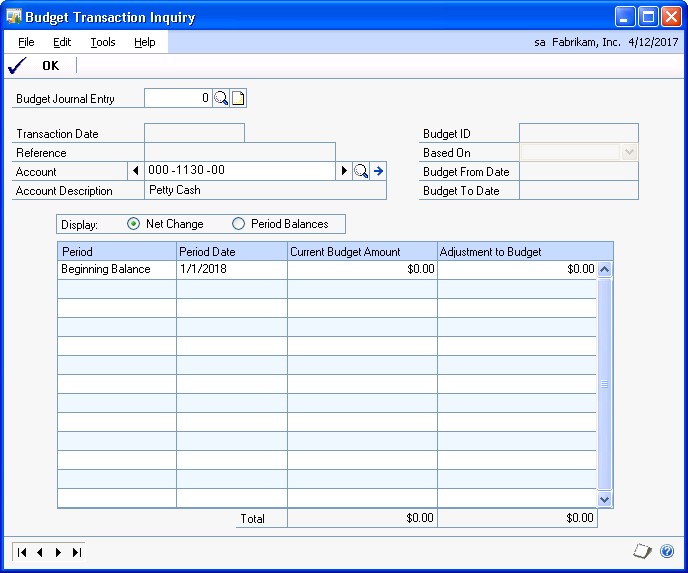Click the 1/1/2018 period date cell
The width and height of the screenshot is (688, 573).
232,269
